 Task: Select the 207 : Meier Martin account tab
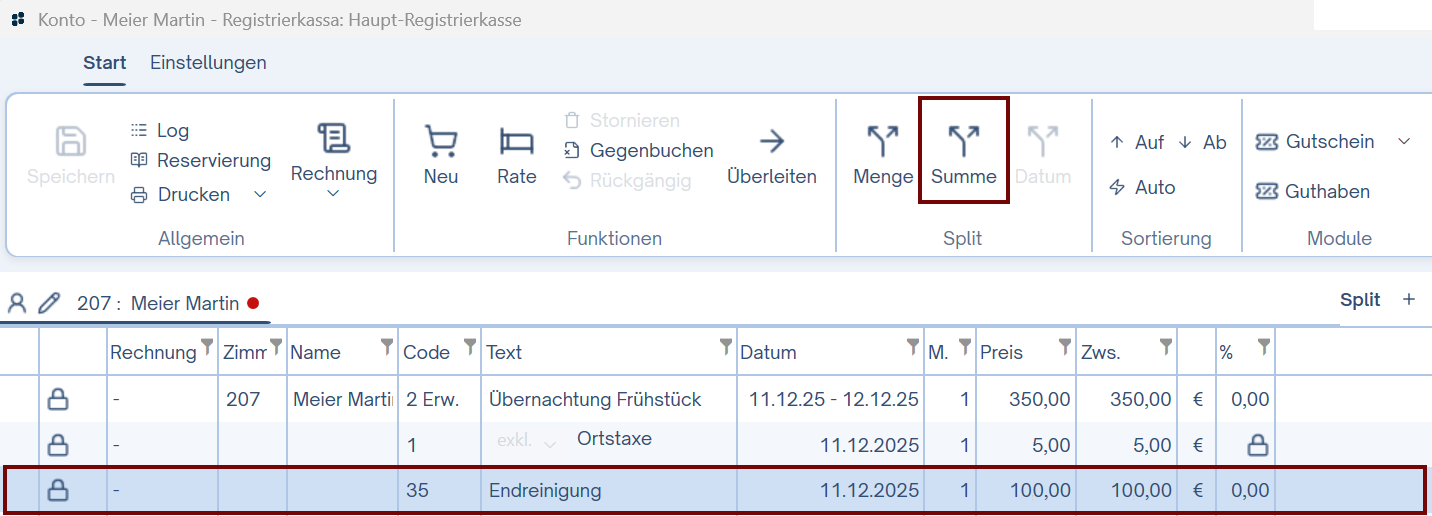point(157,304)
